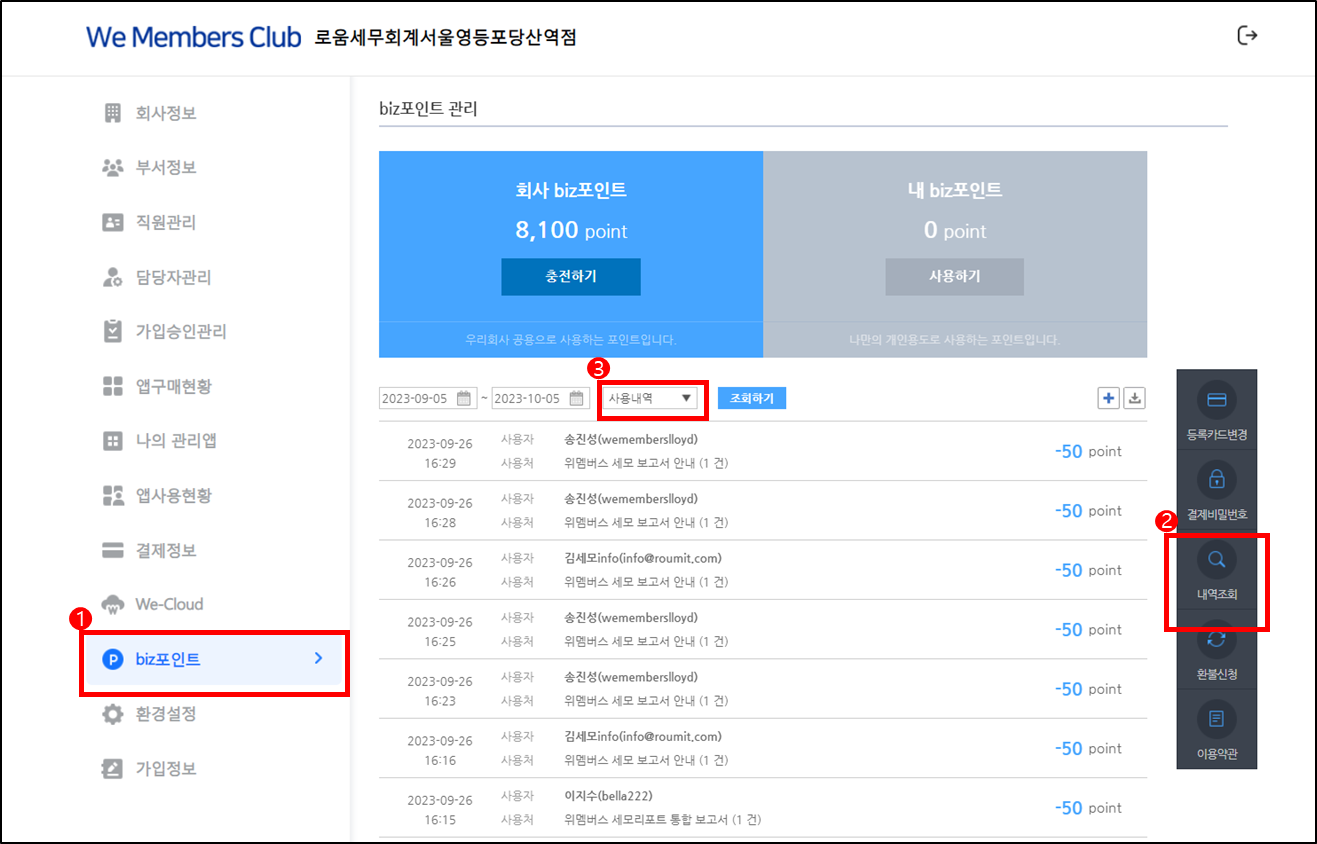The height and width of the screenshot is (844, 1317).
Task: Click the logout icon in the header
Action: coord(1247,36)
